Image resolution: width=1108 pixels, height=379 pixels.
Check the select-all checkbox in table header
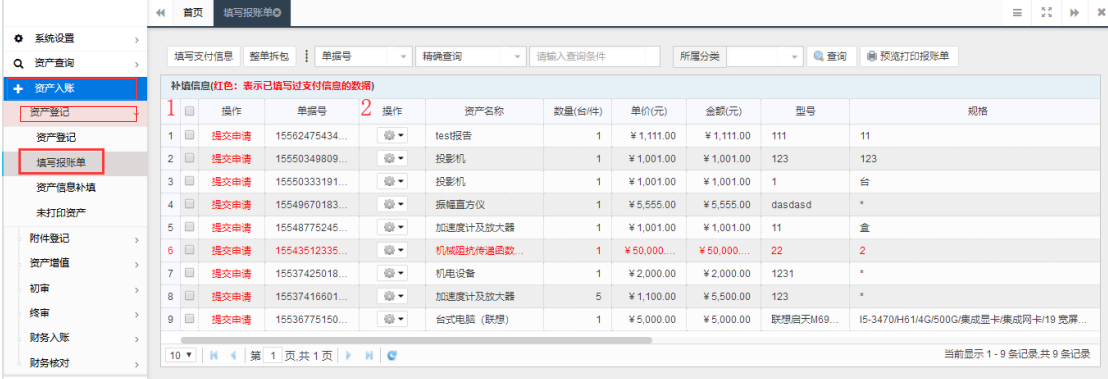click(189, 111)
